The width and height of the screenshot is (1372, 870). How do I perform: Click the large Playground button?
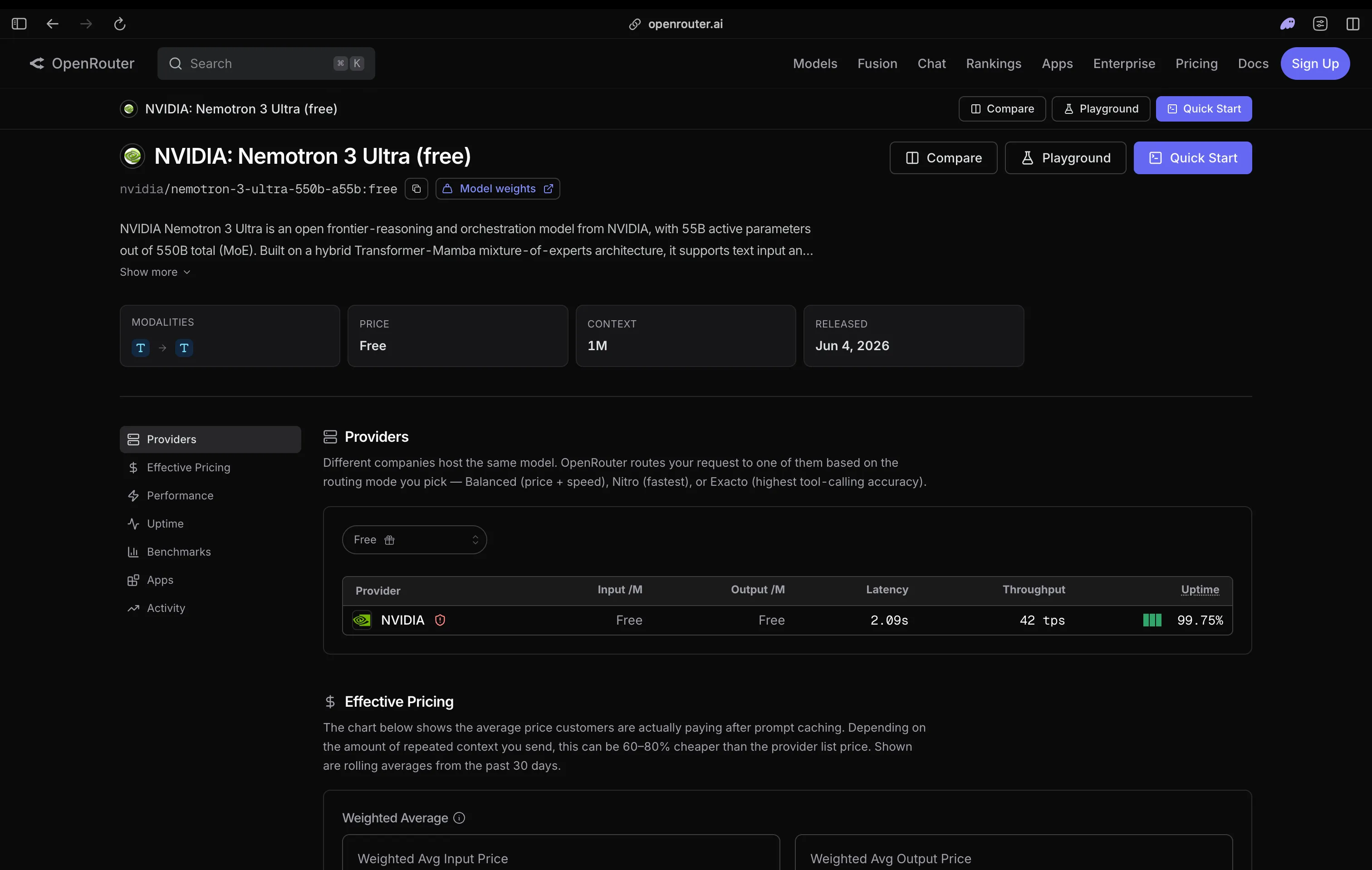click(1065, 158)
